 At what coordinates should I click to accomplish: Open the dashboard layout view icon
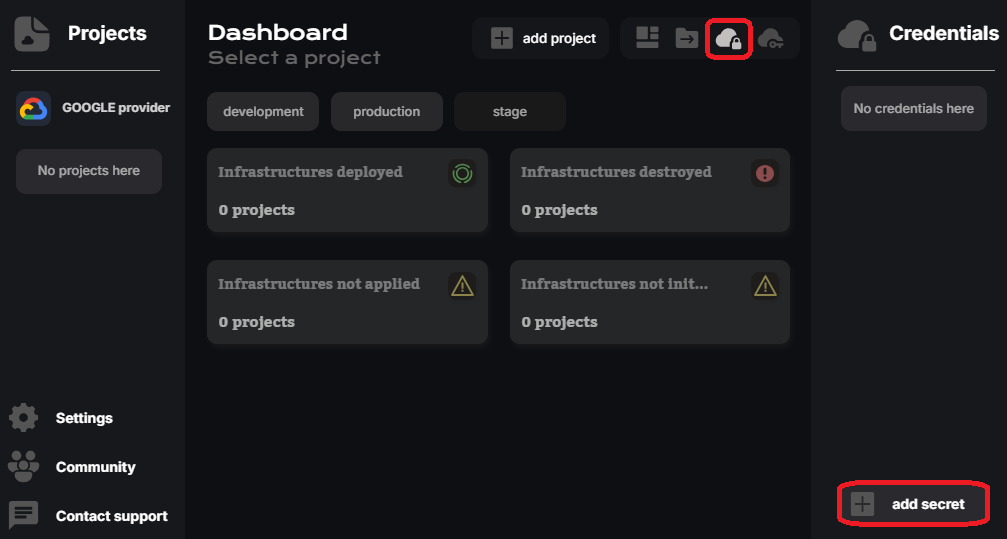click(x=648, y=38)
